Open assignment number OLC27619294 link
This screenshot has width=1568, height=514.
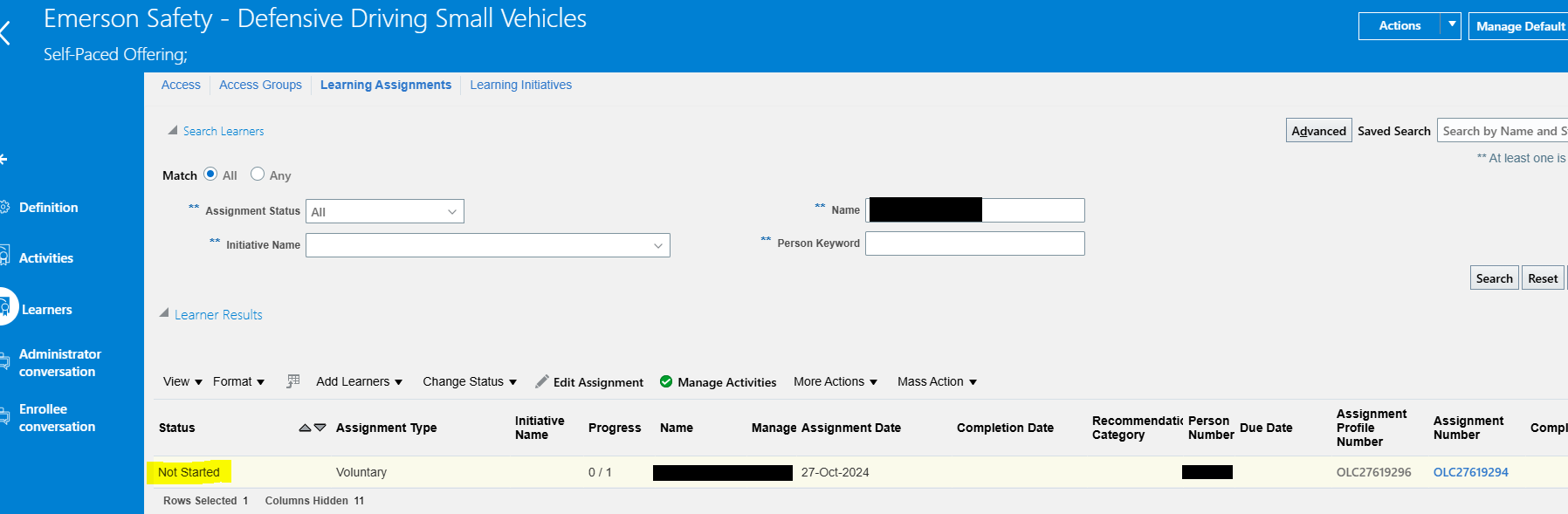pyautogui.click(x=1471, y=472)
